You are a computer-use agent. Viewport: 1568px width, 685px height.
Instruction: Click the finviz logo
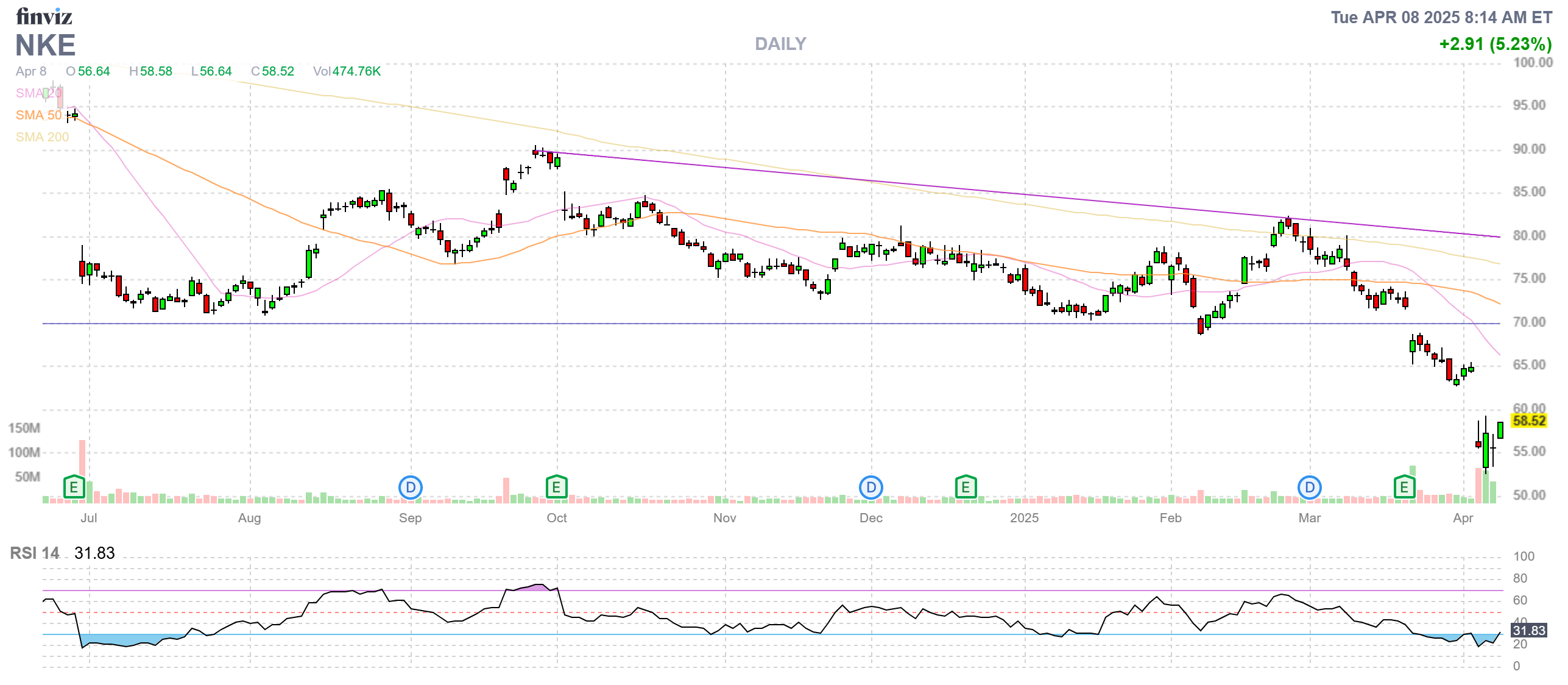pos(44,16)
